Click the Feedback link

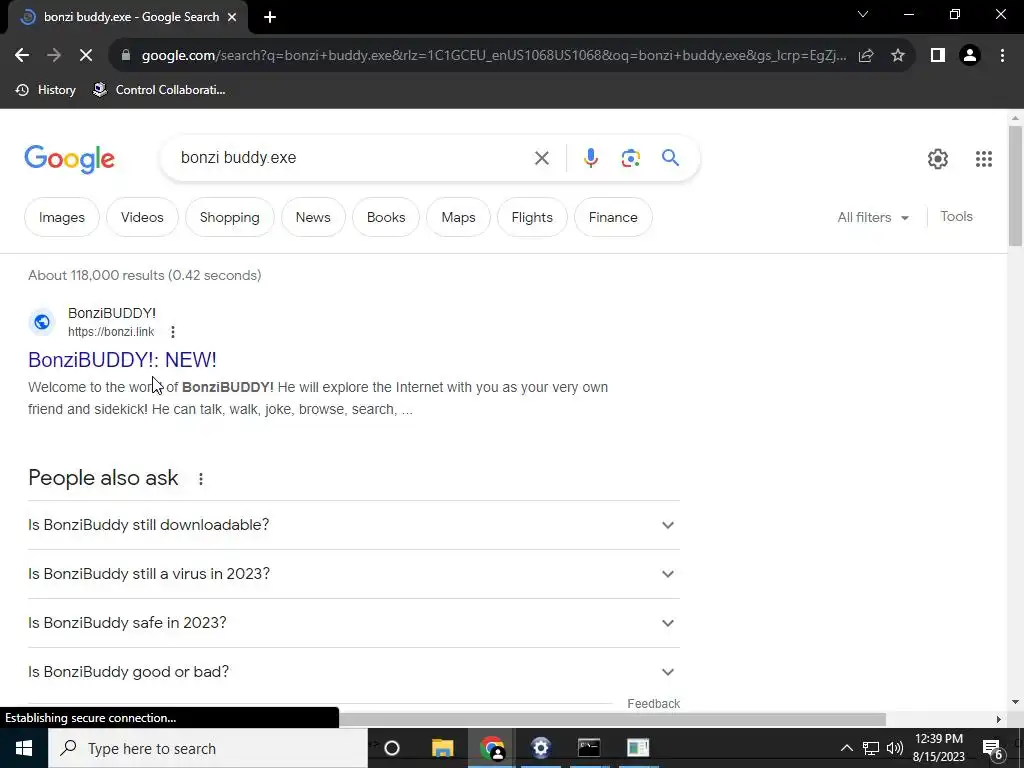pos(653,704)
